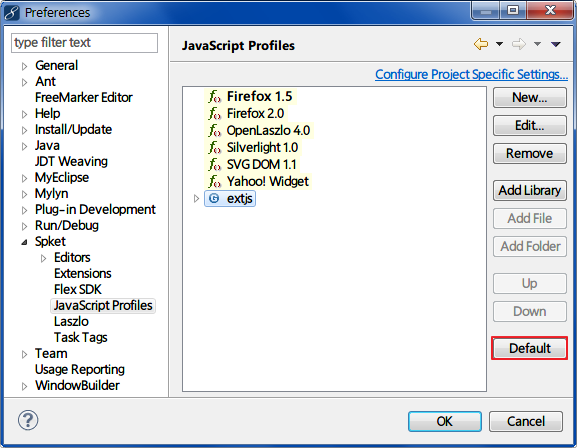
Task: Open the preferences page view menu arrow
Action: tap(556, 45)
